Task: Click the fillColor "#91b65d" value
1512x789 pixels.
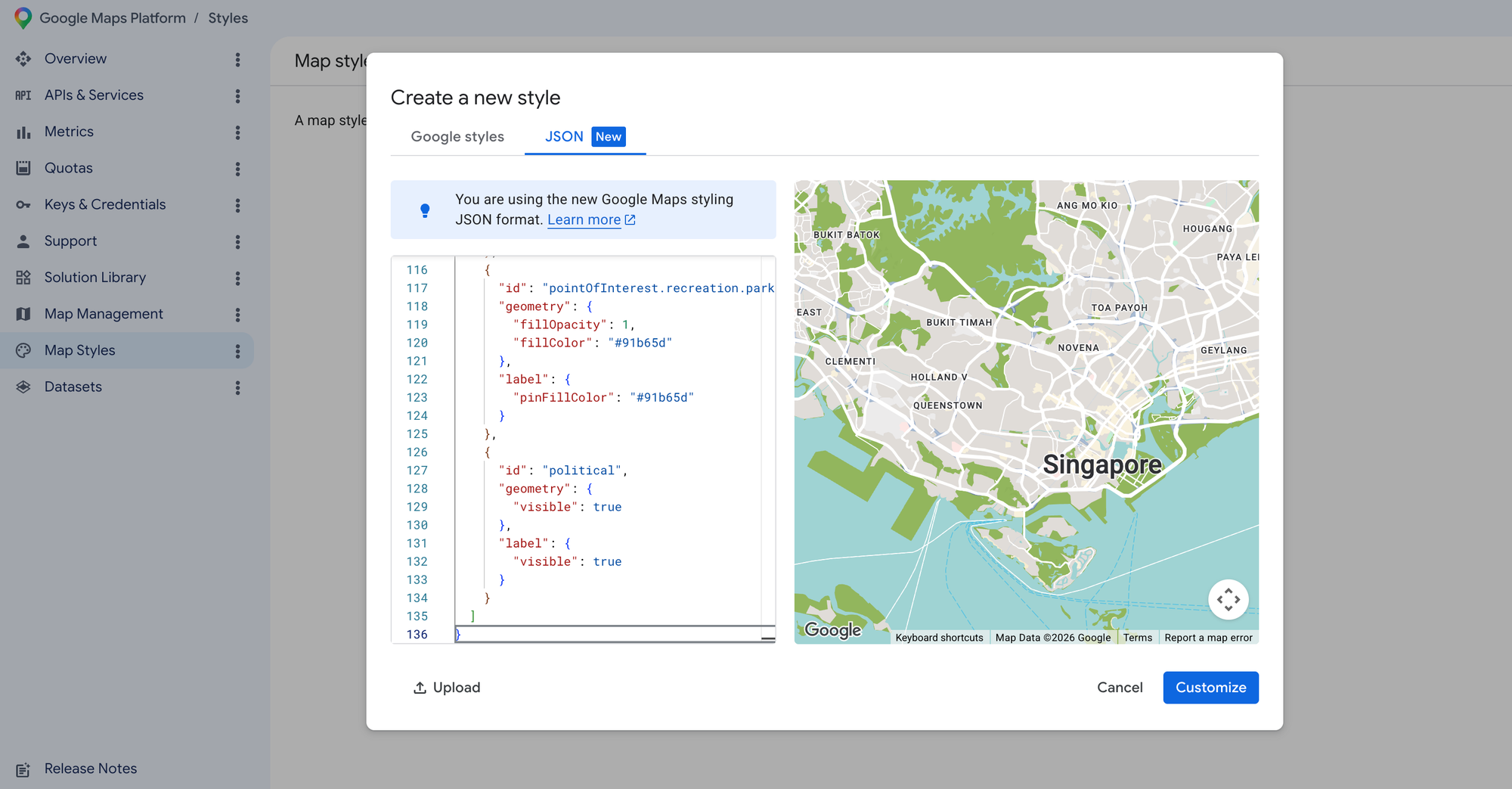Action: click(640, 343)
